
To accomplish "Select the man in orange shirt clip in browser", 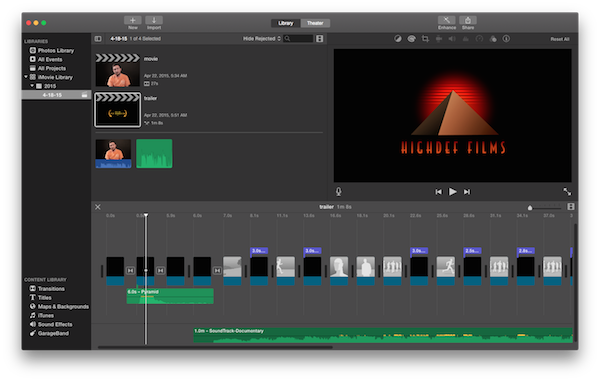I will pos(113,153).
